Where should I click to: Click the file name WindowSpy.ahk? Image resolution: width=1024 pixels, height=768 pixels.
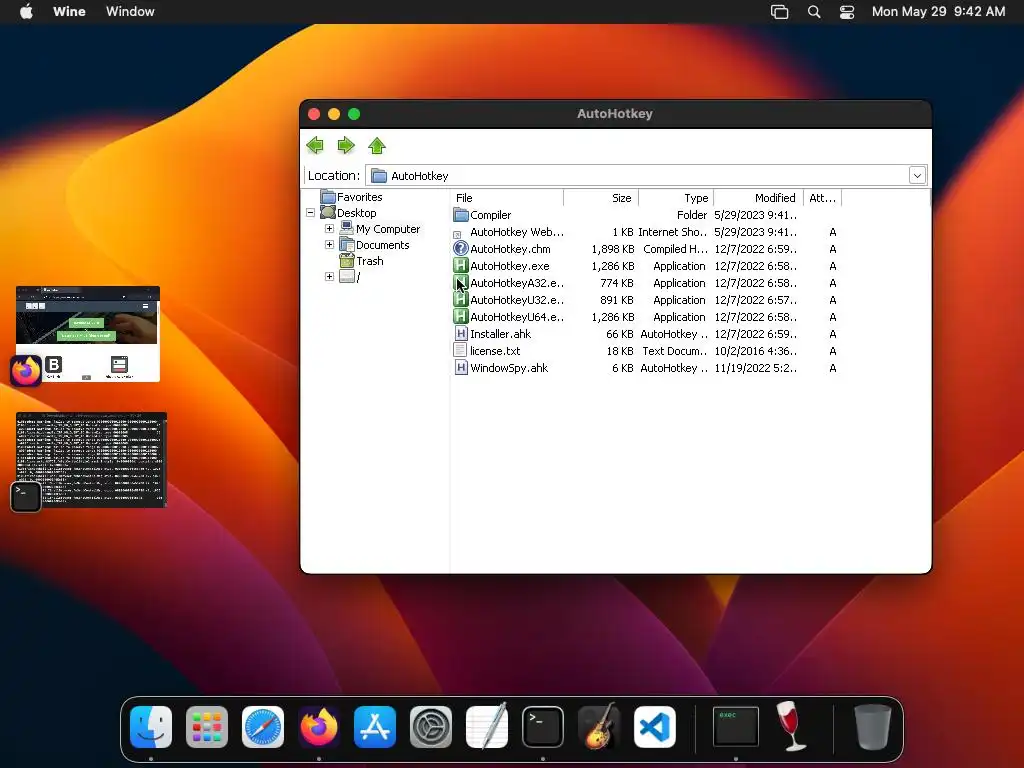[509, 368]
